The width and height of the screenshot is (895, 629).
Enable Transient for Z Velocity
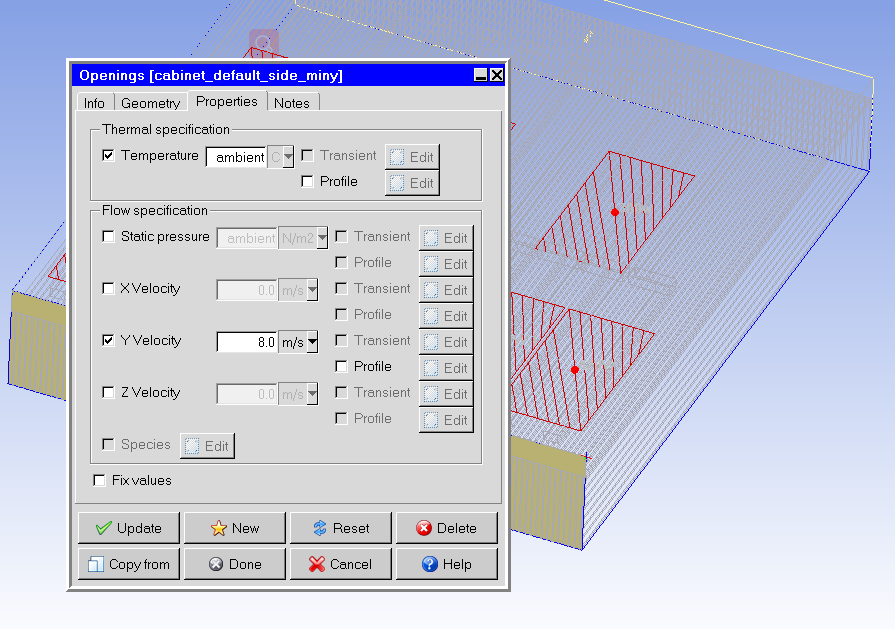coord(341,392)
